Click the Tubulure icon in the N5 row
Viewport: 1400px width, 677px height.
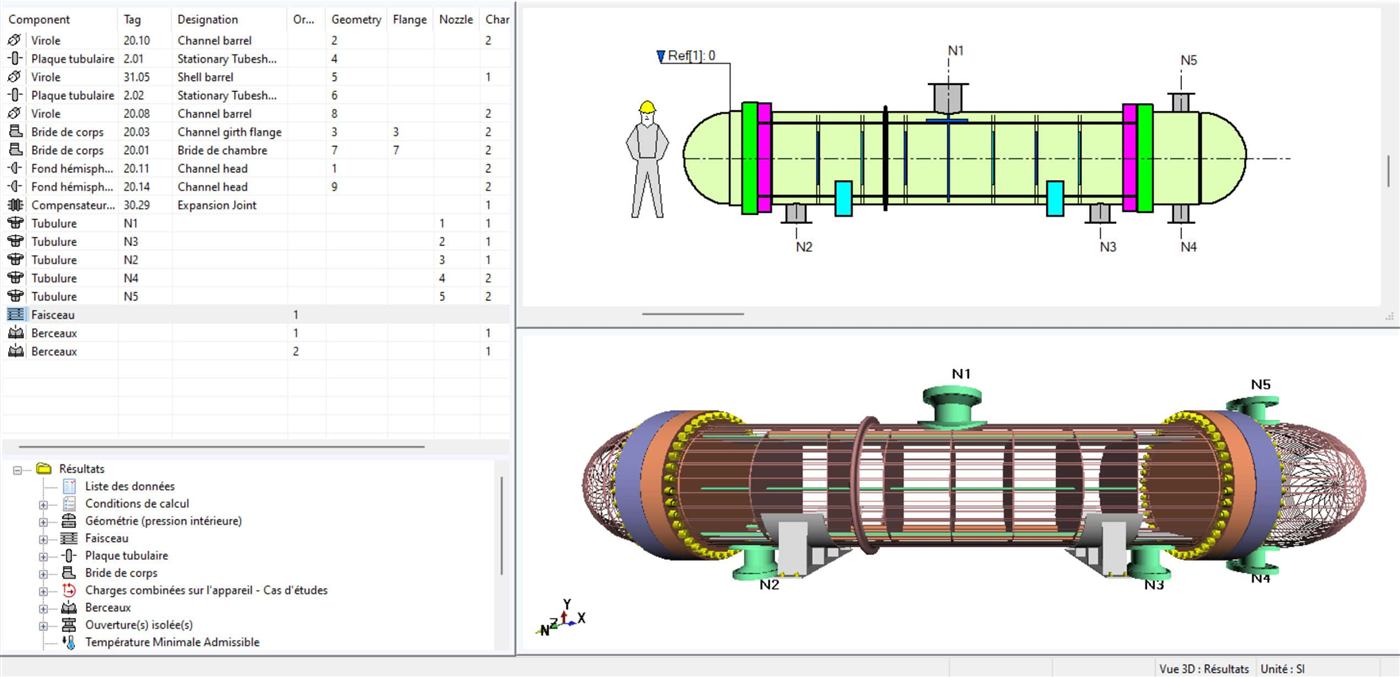(x=14, y=296)
